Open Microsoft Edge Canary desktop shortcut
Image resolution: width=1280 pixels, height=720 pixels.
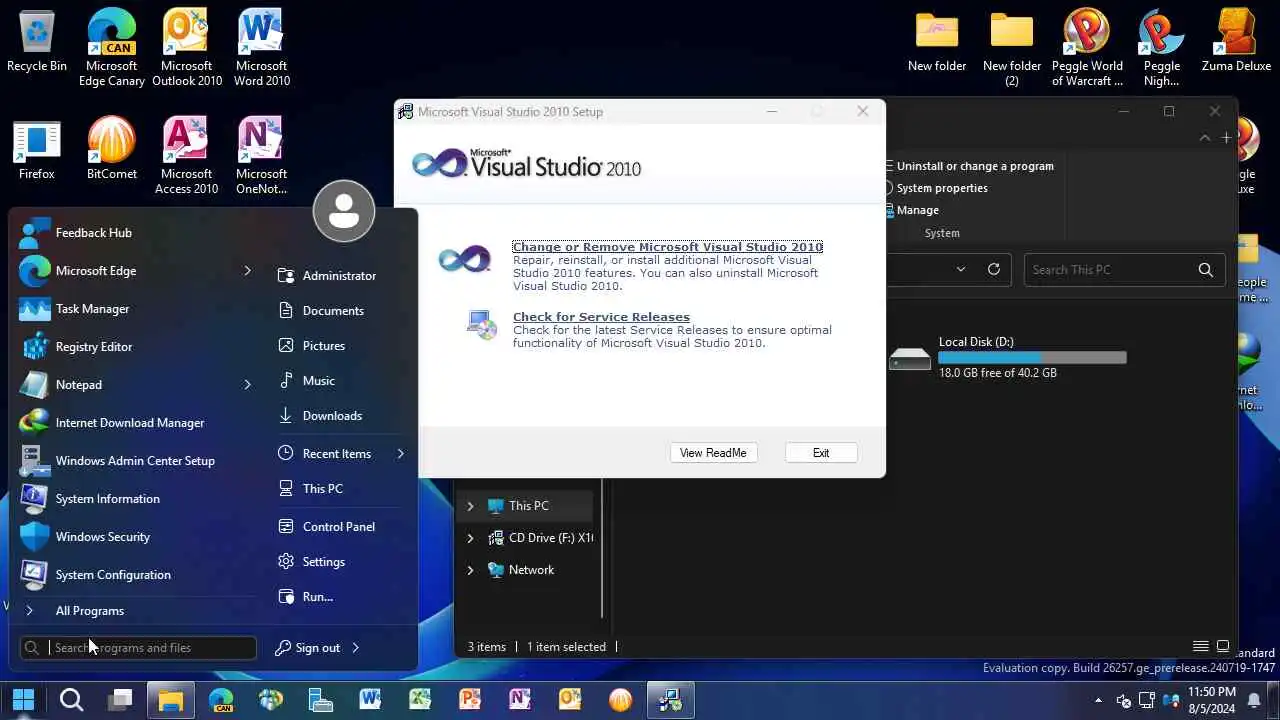pos(112,48)
